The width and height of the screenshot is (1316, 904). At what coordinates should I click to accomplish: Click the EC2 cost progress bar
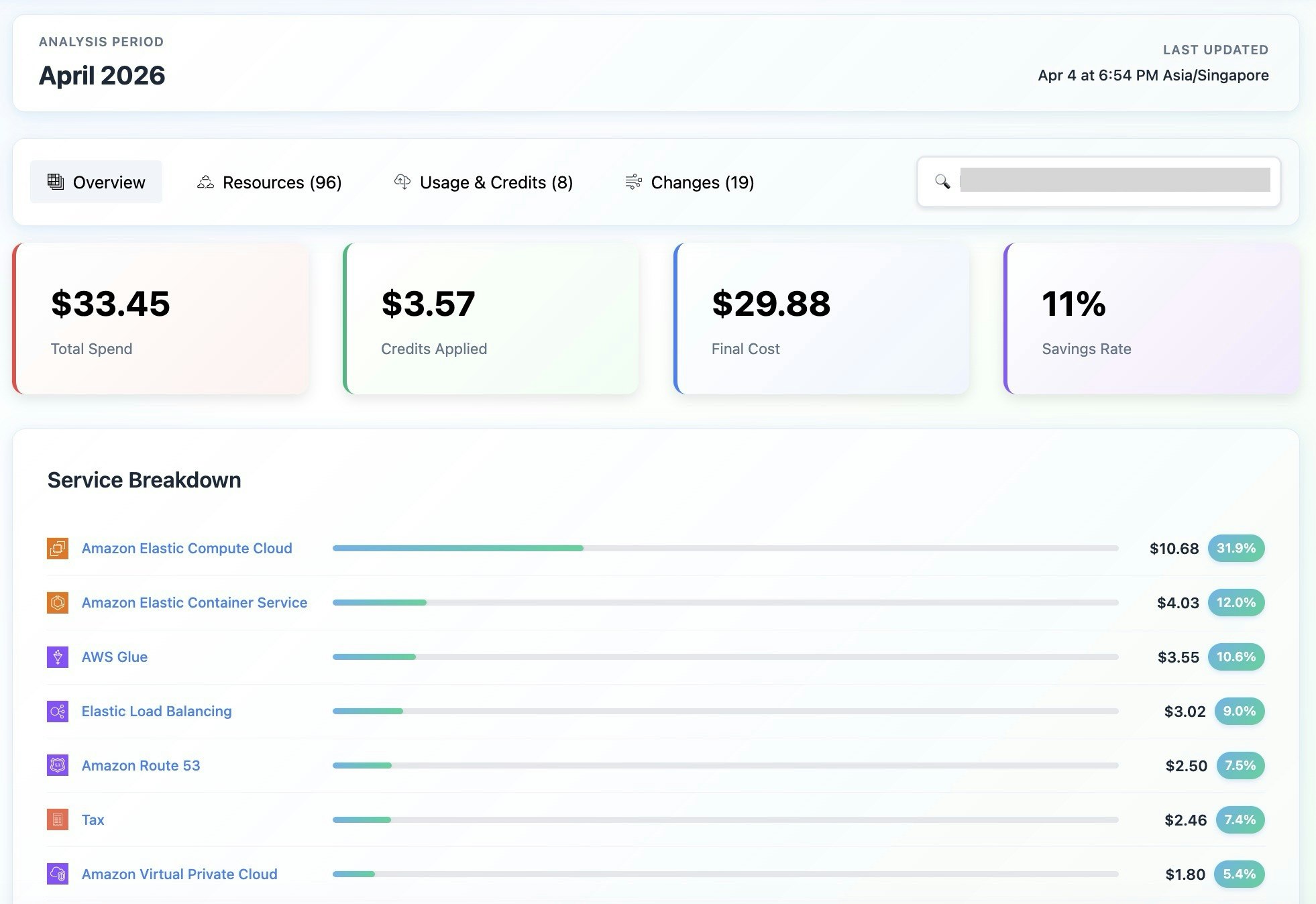coord(724,548)
